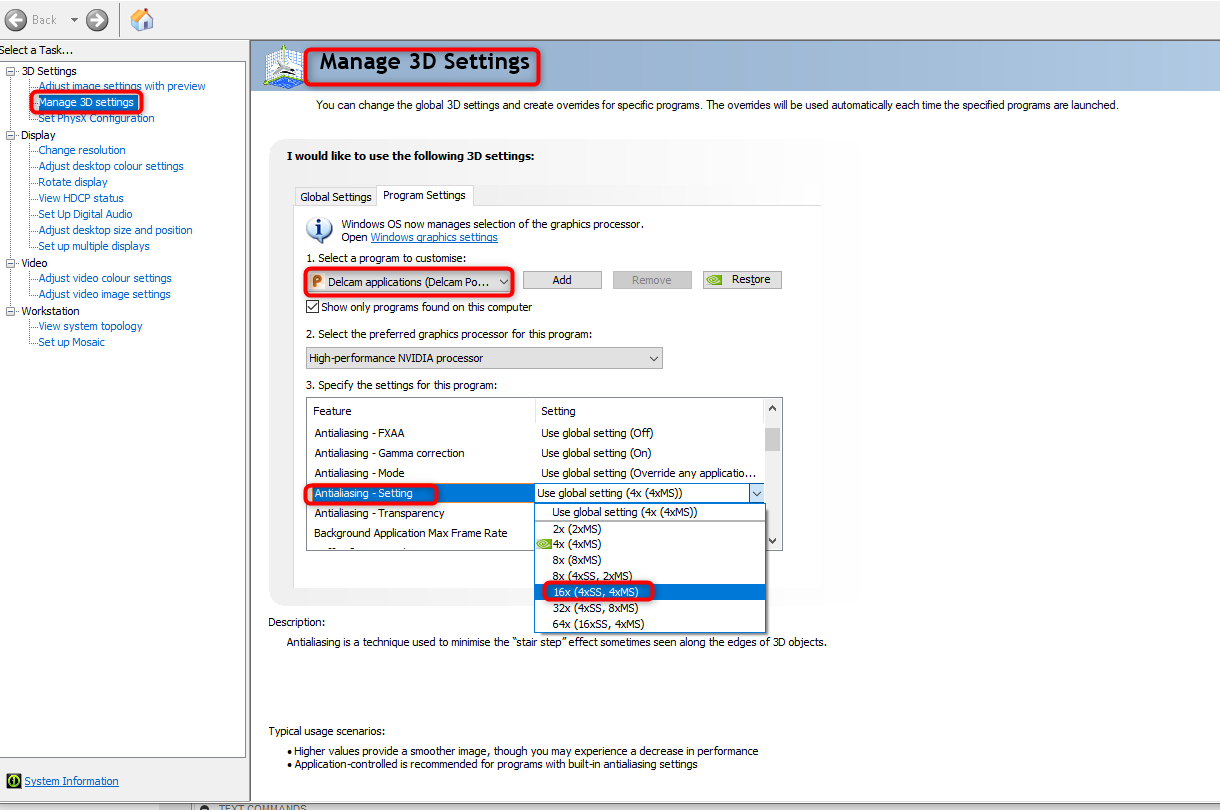Viewport: 1220px width, 810px height.
Task: Choose 16x (4xSS, 4xMS) option
Action: (650, 592)
